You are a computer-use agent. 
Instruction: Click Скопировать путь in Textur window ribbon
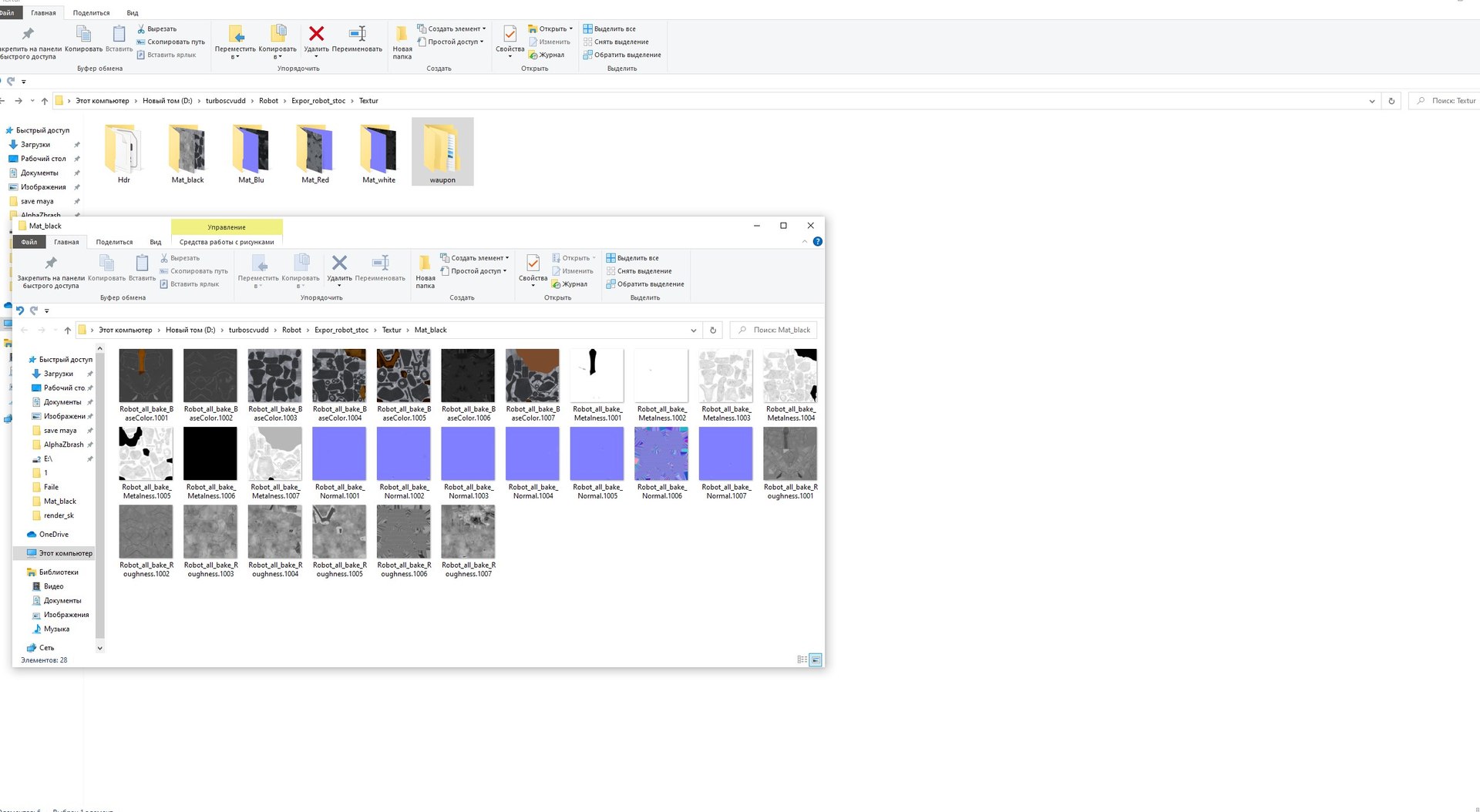[x=170, y=42]
